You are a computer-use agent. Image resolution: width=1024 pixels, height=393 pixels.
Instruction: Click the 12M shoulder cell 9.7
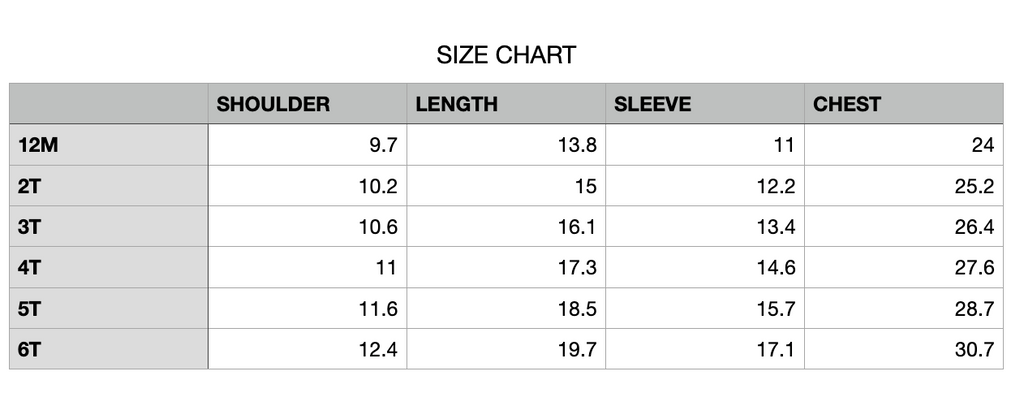(x=307, y=145)
